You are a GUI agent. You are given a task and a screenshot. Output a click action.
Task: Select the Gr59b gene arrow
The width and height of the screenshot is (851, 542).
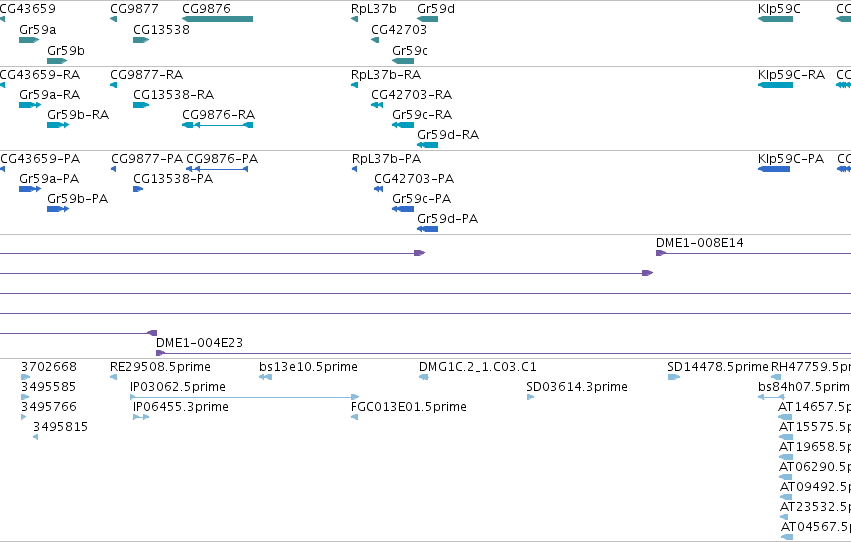(57, 61)
